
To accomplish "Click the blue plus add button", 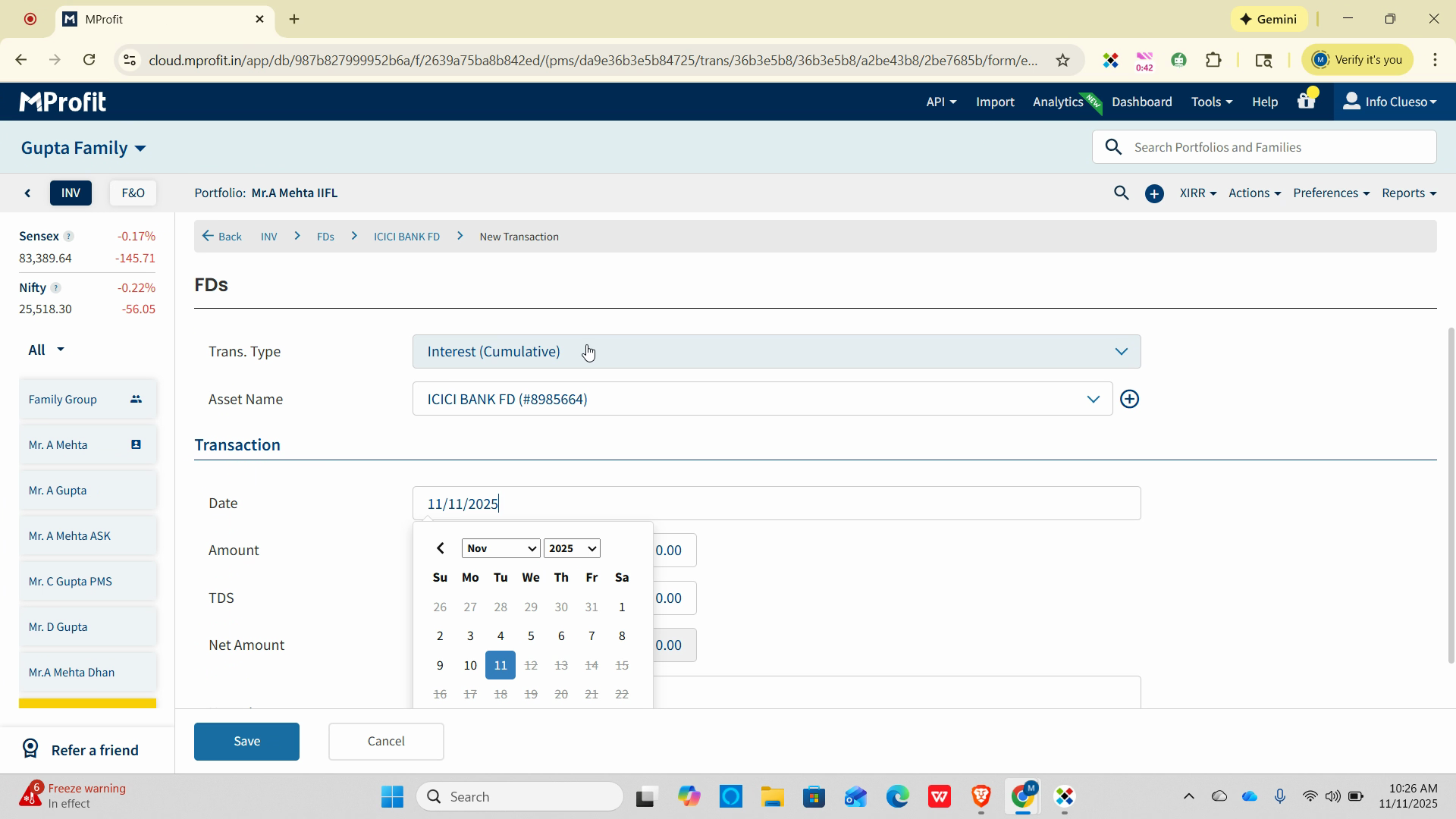I will pyautogui.click(x=1154, y=194).
